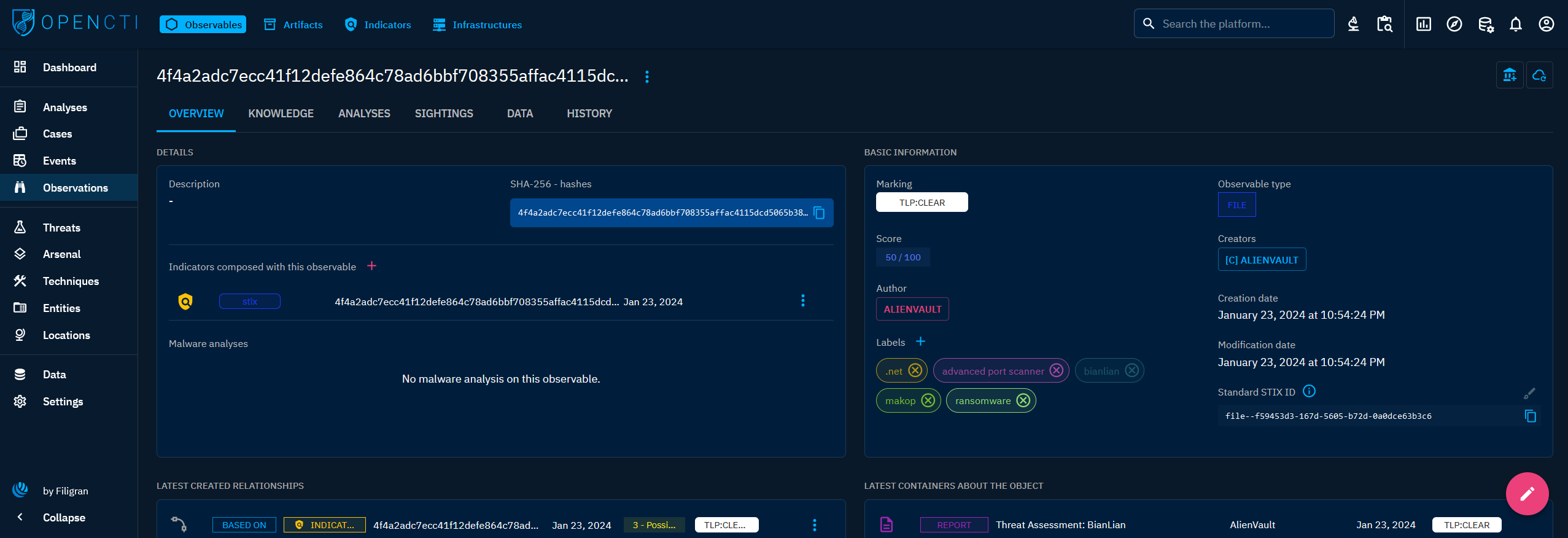Remove the makop label
The image size is (1568, 538).
928,400
